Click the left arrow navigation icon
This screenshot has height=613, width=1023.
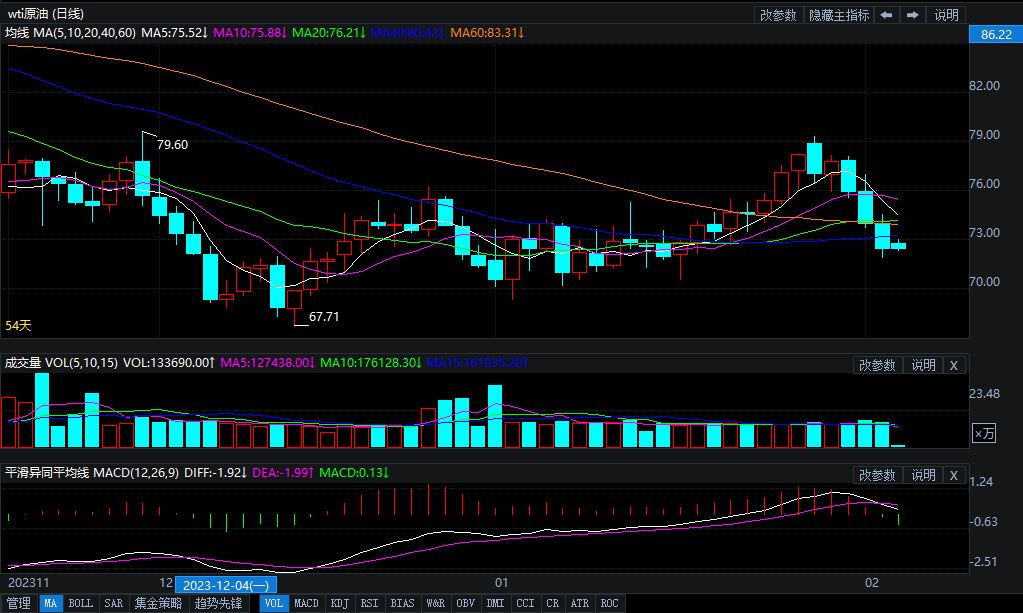pos(886,15)
